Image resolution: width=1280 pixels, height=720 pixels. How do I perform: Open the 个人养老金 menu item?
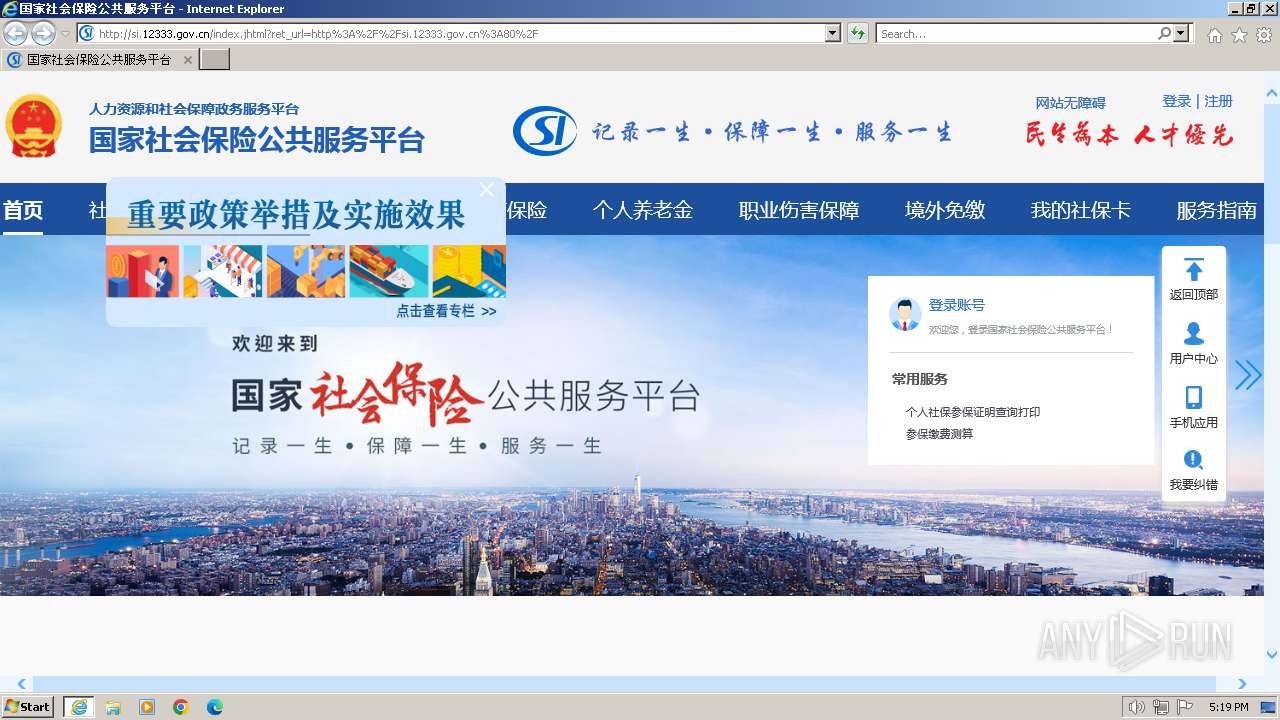[642, 210]
